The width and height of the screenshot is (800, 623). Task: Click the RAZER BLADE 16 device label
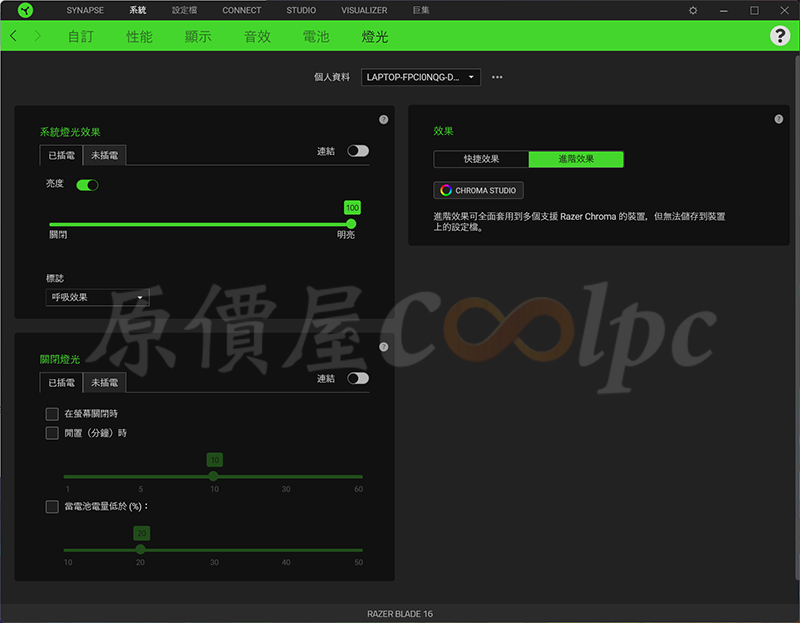[x=400, y=614]
